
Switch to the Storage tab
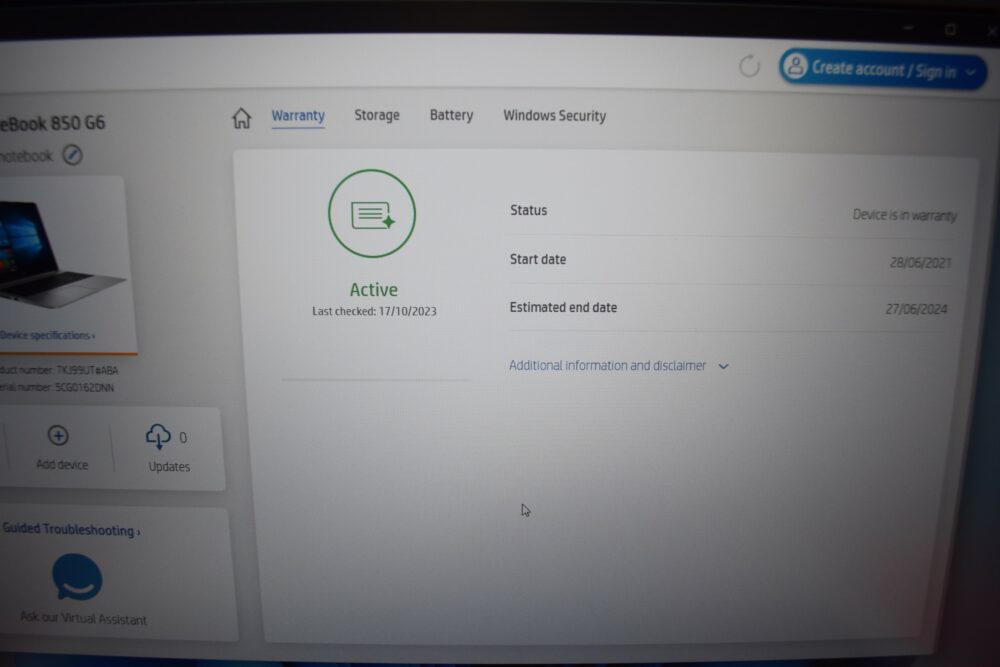pyautogui.click(x=377, y=115)
